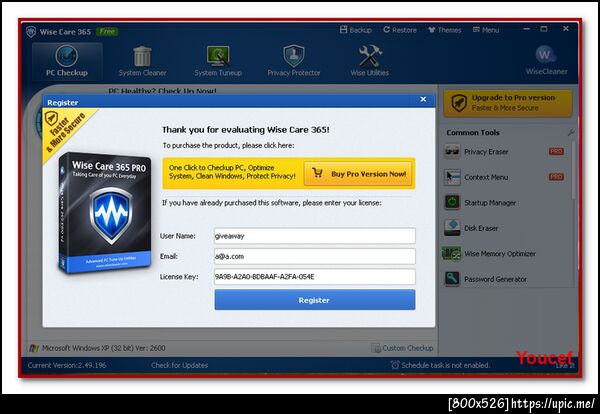This screenshot has width=600, height=414.
Task: Open the Wise Utilities tab
Action: [369, 61]
